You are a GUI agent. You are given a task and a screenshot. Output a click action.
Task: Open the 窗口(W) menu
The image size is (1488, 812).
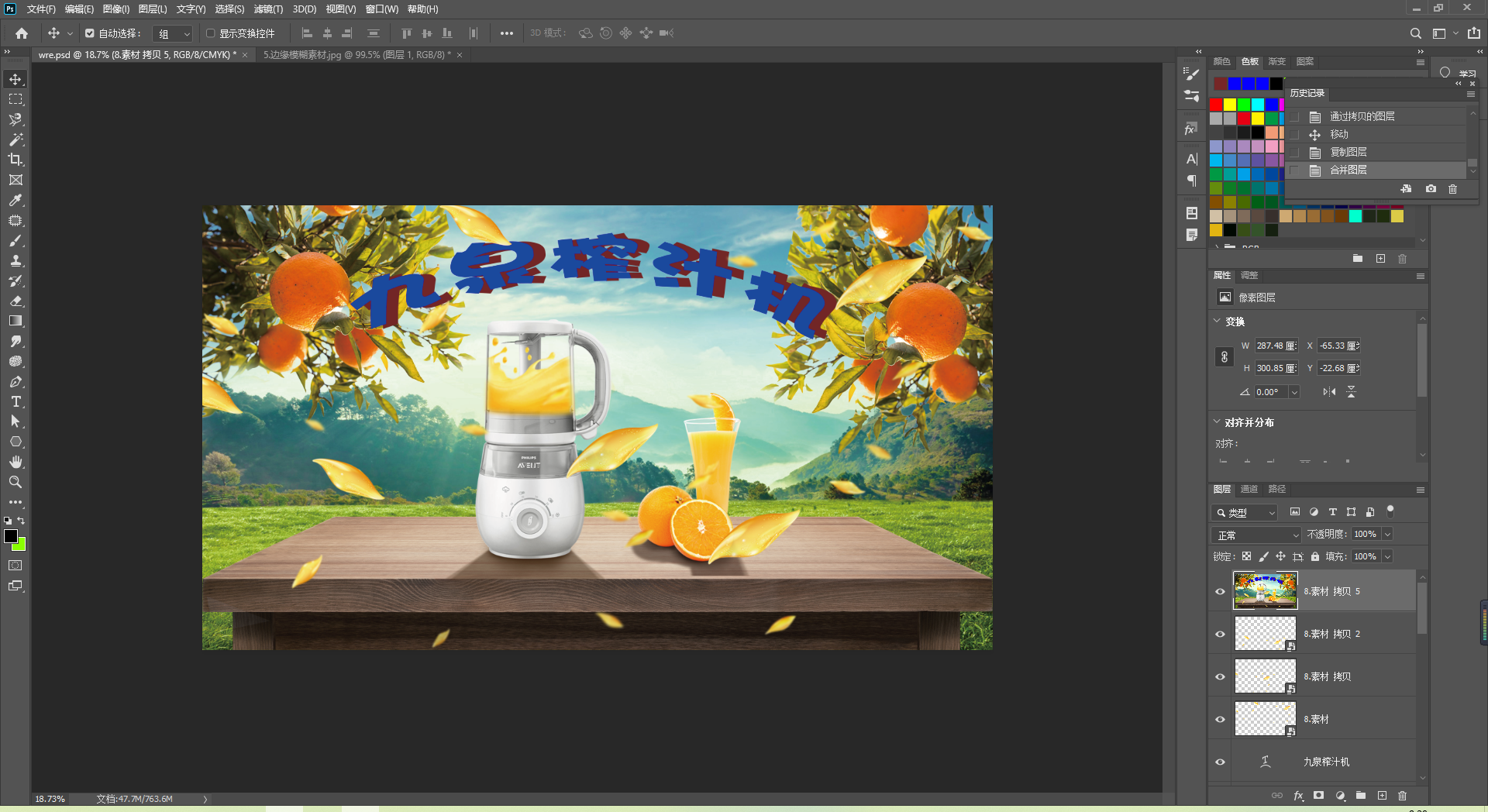(382, 9)
